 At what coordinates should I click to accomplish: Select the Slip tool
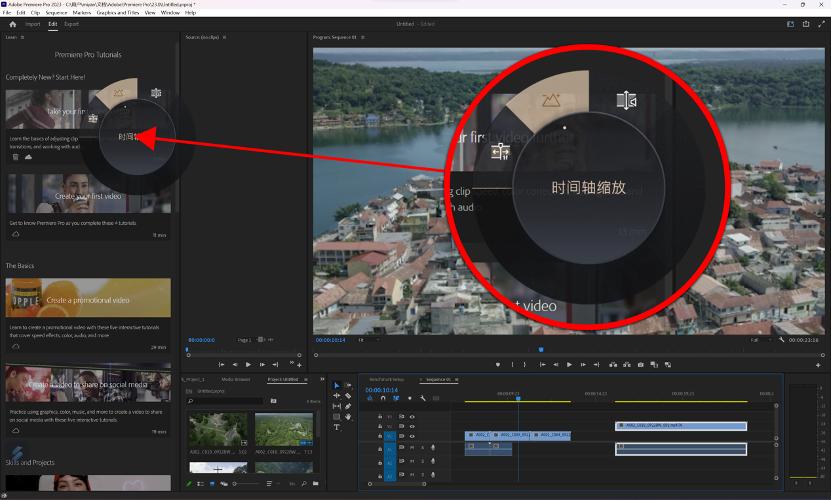pyautogui.click(x=336, y=406)
